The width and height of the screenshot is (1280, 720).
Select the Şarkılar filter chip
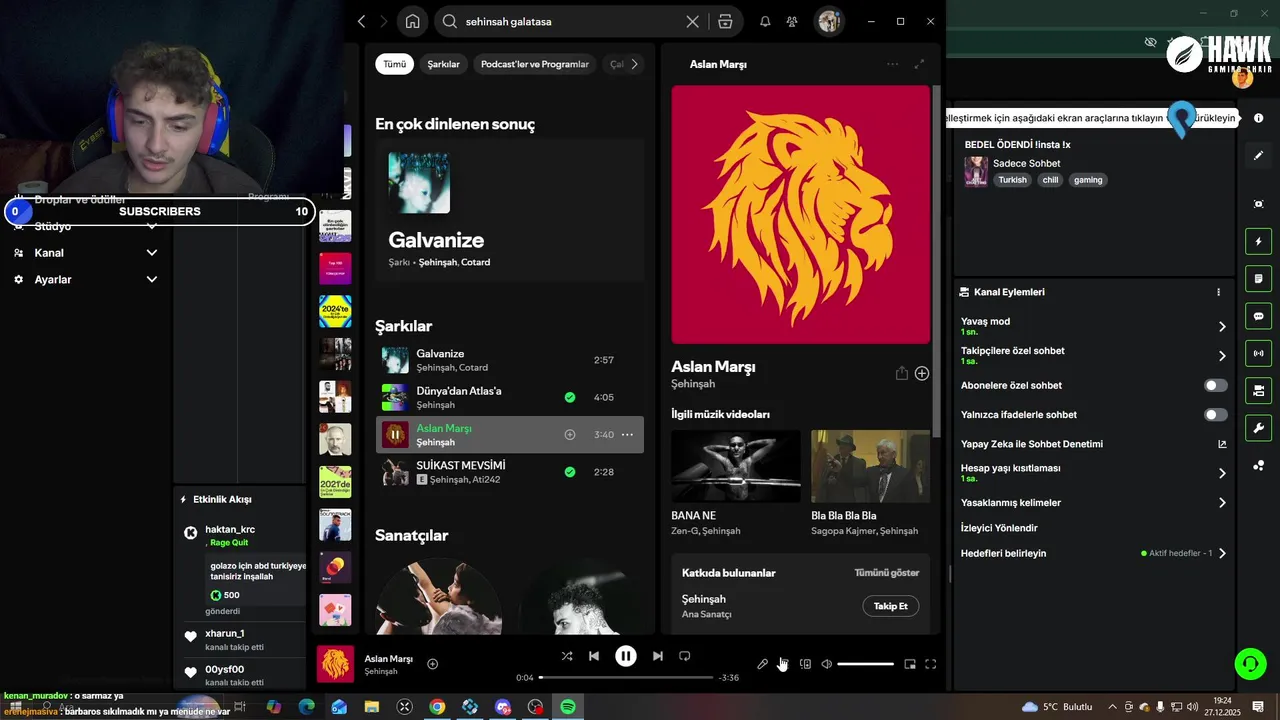pos(443,64)
